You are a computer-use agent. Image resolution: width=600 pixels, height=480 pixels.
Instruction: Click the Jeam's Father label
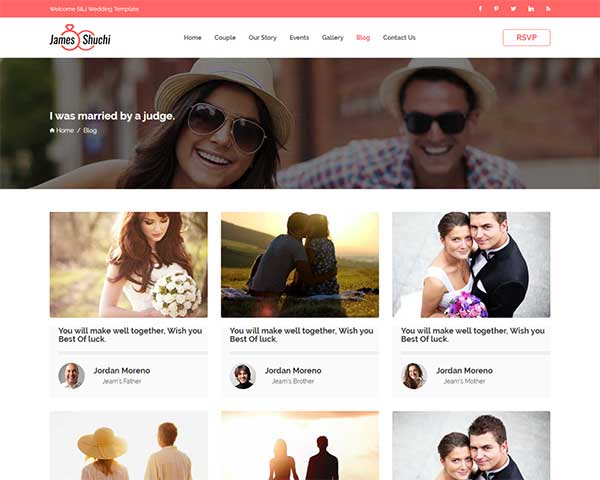click(x=122, y=381)
